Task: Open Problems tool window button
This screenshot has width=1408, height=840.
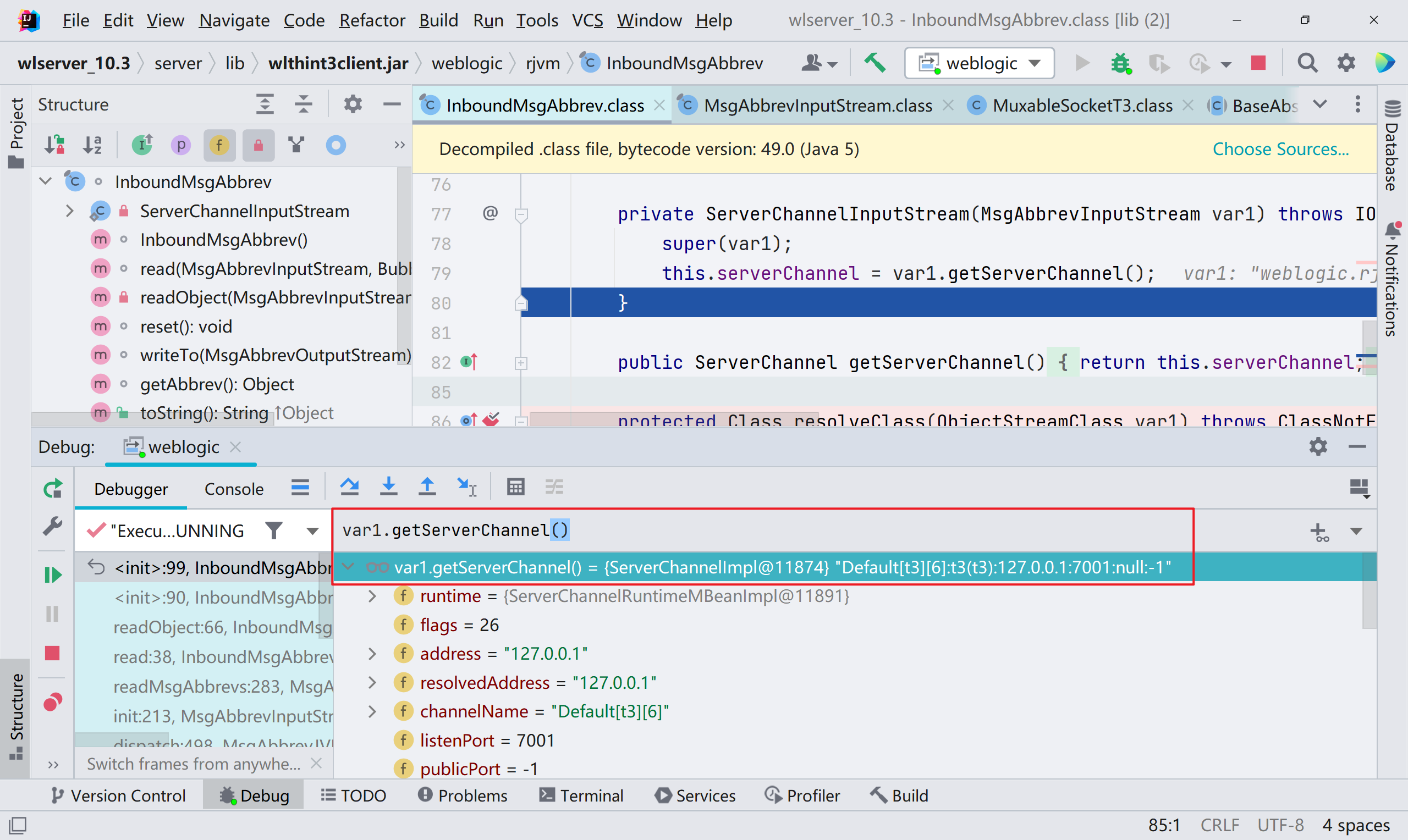Action: pos(463,795)
